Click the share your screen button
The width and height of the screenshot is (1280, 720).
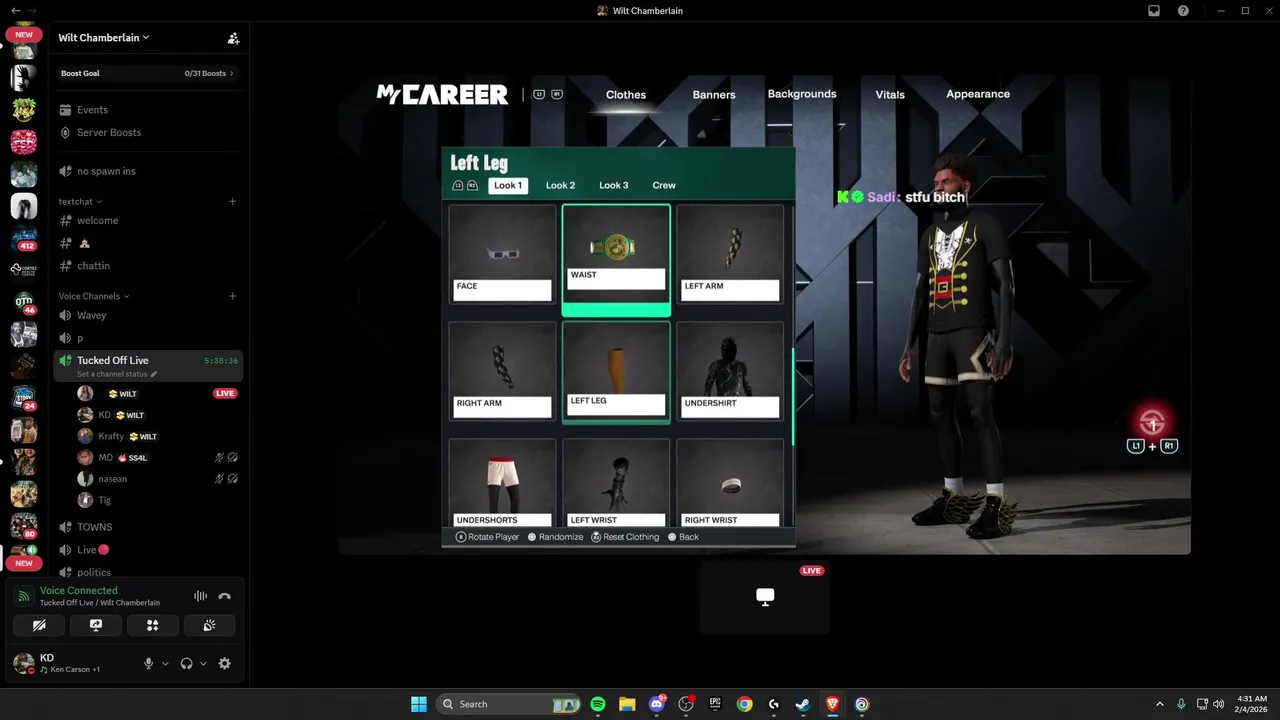[x=96, y=625]
